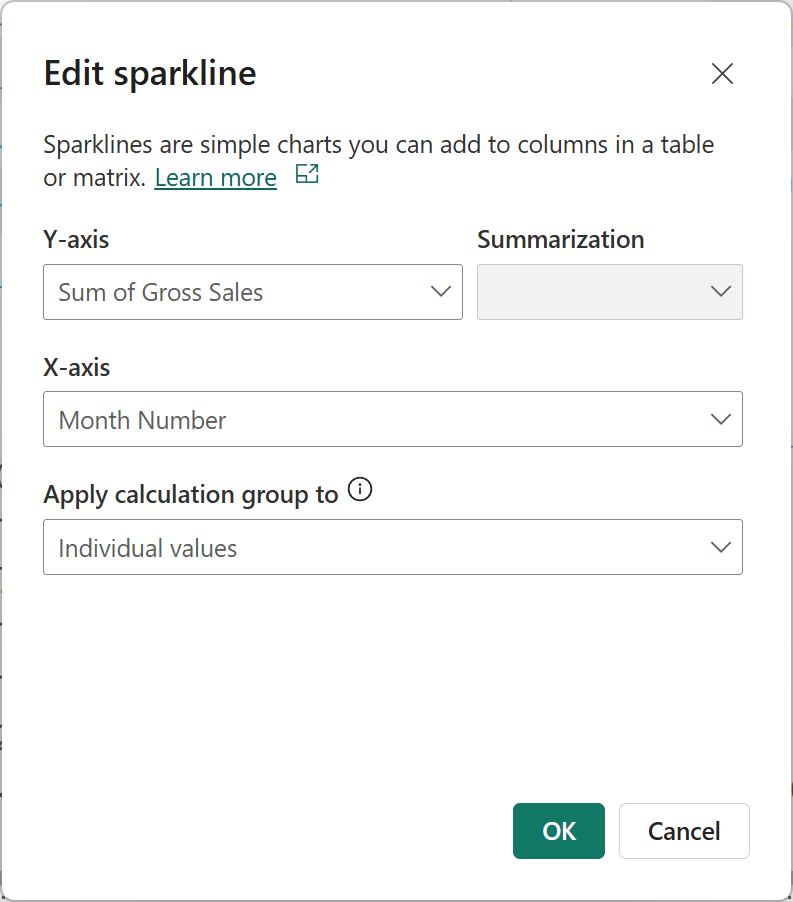Close the Edit sparkline dialog

722,74
